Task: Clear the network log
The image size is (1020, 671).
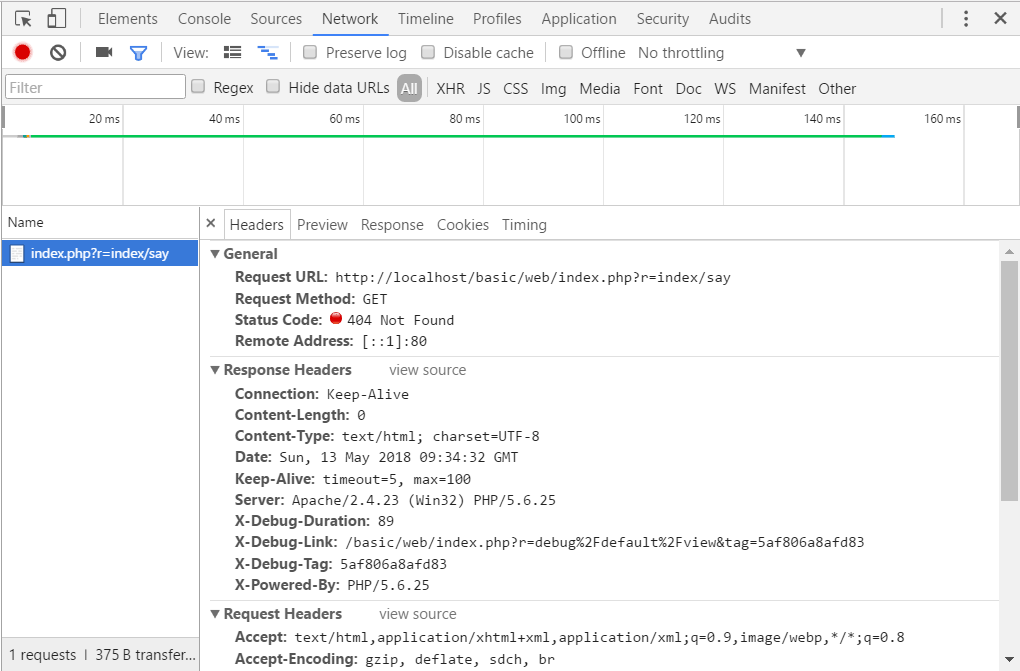Action: [x=58, y=53]
